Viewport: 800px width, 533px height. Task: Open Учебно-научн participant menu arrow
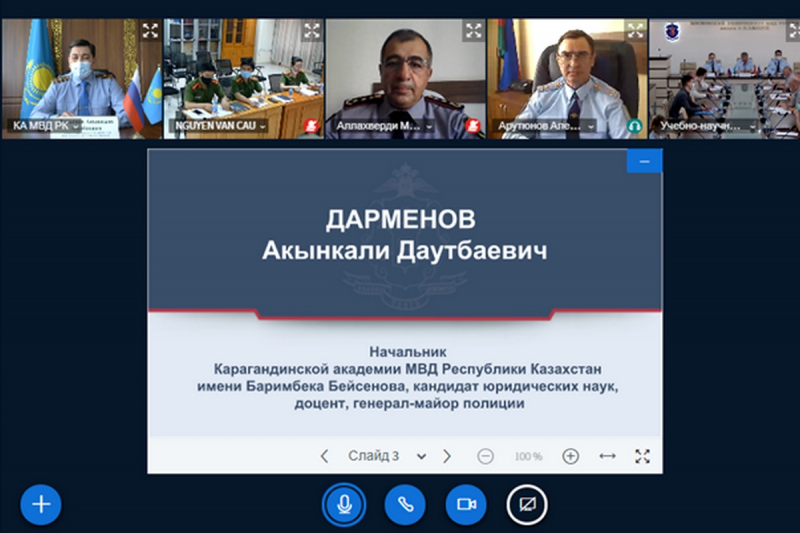click(753, 126)
